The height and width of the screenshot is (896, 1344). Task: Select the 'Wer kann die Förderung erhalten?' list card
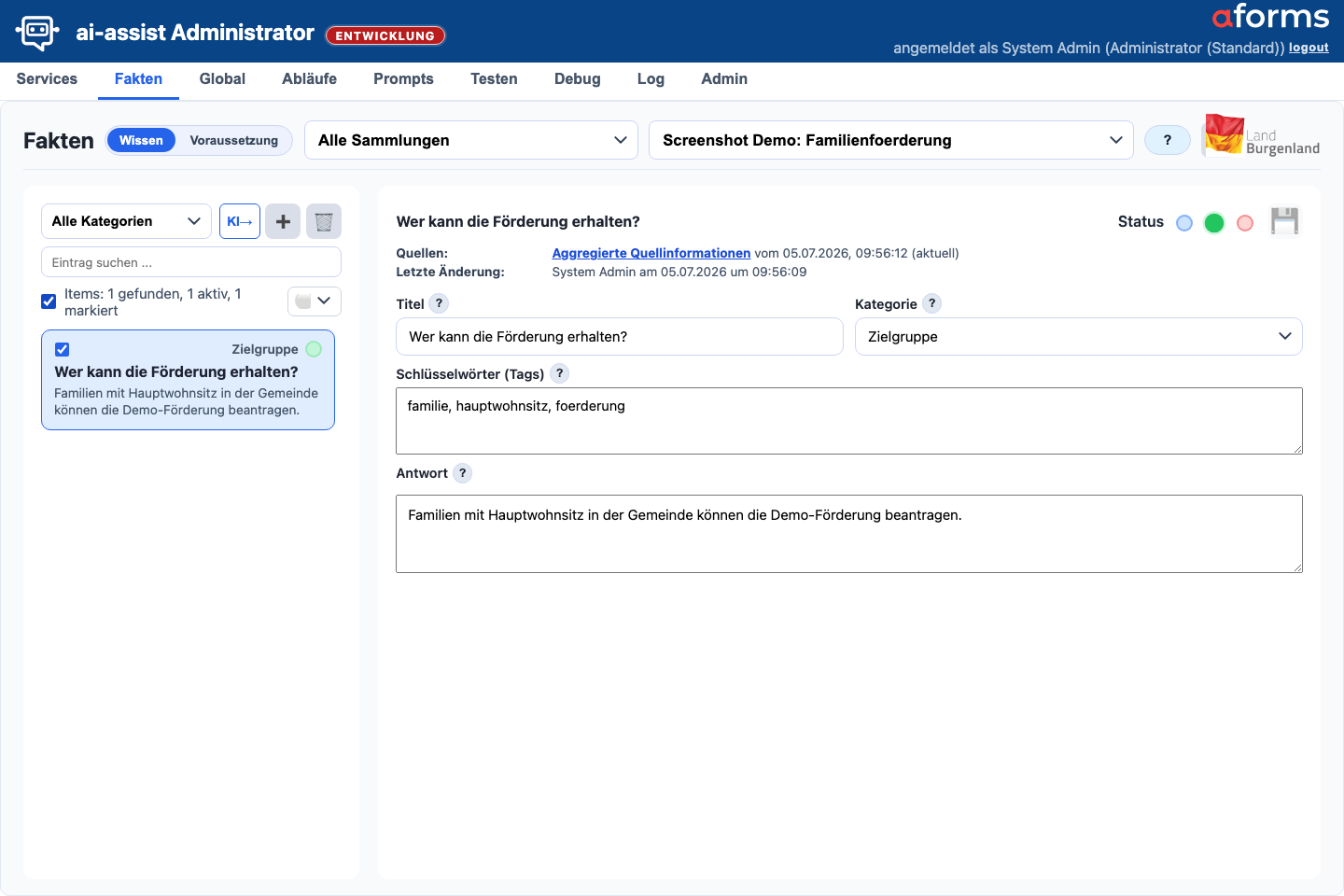coord(188,380)
